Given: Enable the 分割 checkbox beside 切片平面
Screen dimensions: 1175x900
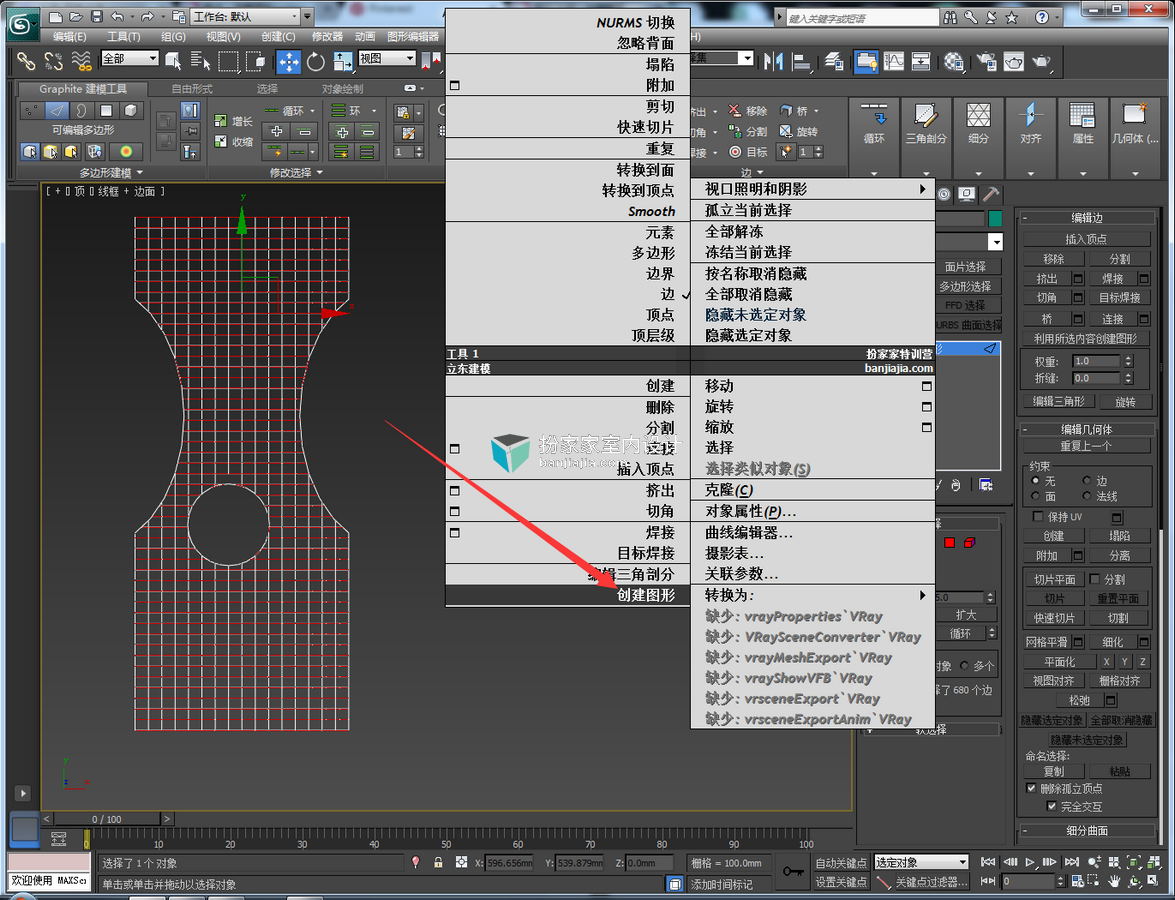Looking at the screenshot, I should 1095,579.
